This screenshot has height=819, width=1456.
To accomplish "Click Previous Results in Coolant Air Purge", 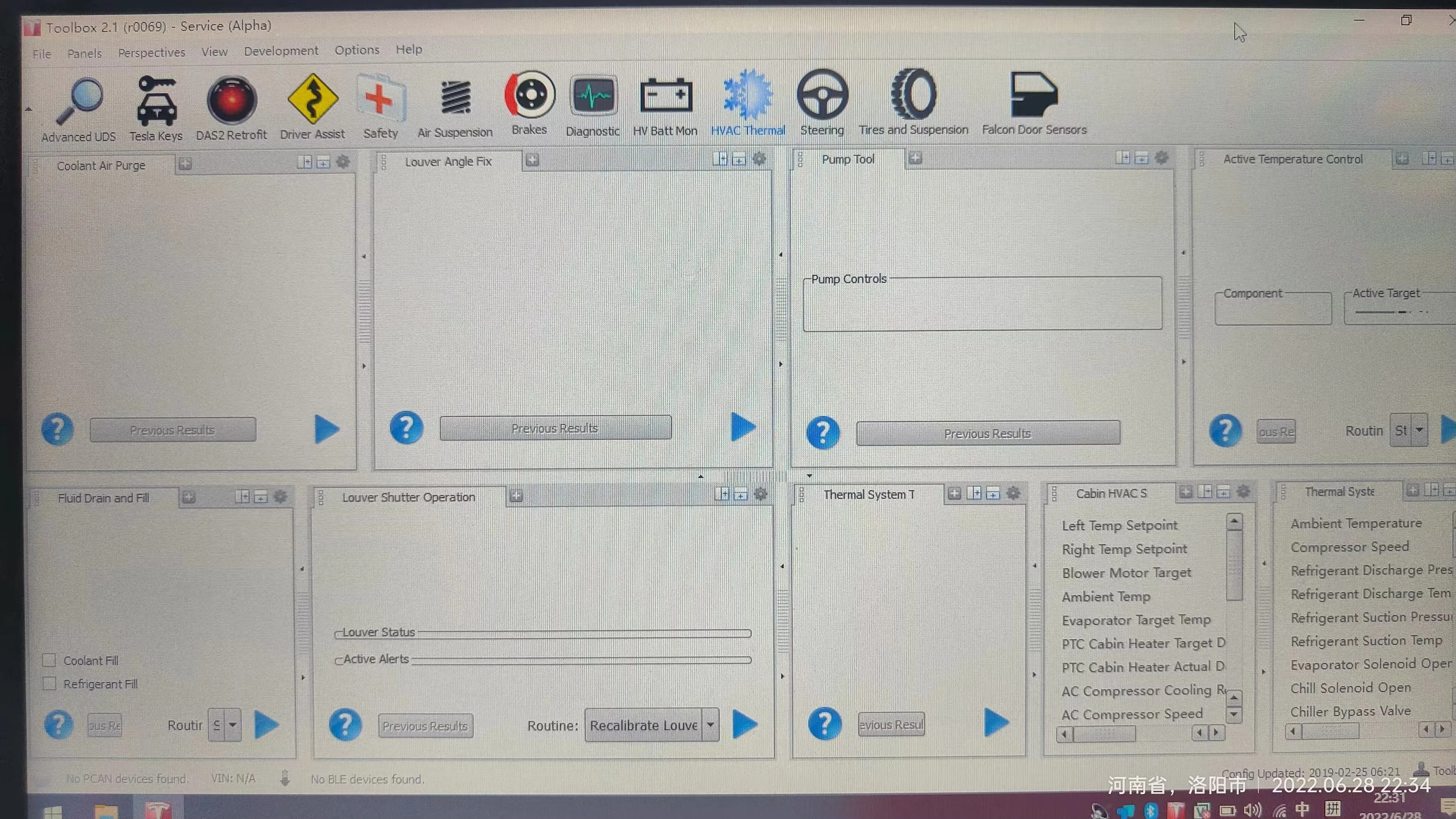I will click(172, 430).
